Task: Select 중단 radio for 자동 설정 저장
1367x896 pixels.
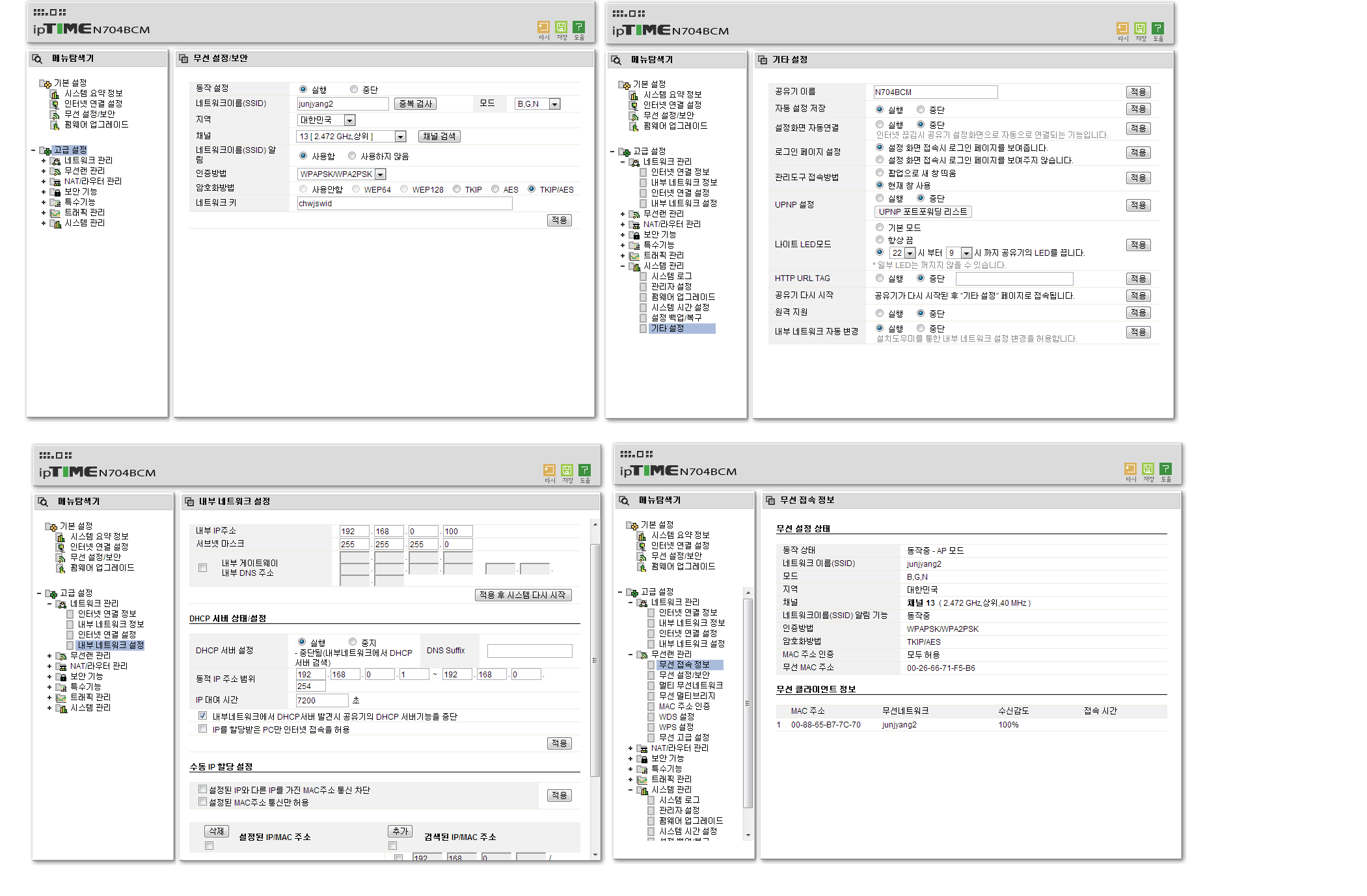Action: tap(921, 109)
